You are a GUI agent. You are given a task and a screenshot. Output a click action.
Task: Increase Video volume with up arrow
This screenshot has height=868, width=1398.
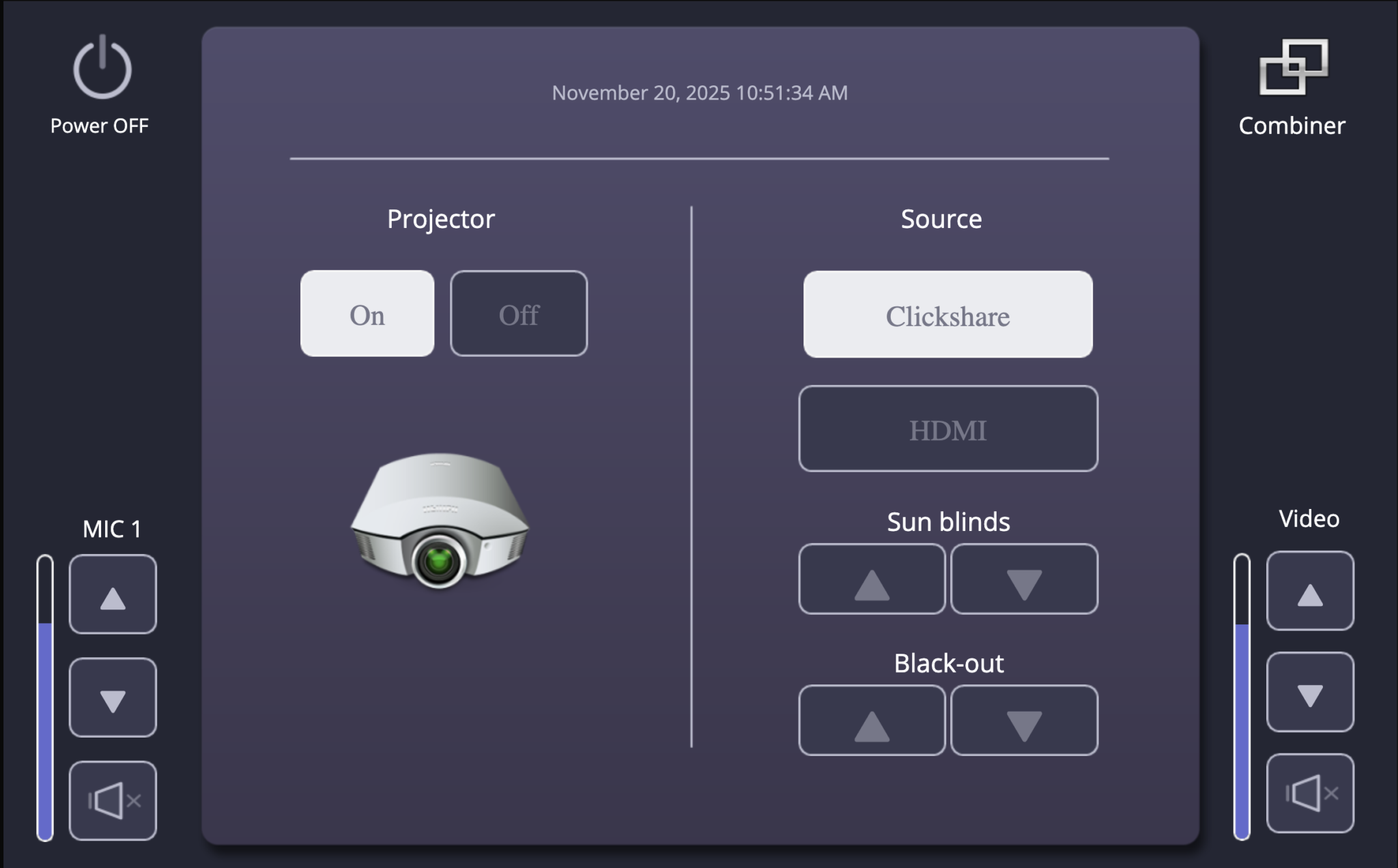(x=1310, y=591)
